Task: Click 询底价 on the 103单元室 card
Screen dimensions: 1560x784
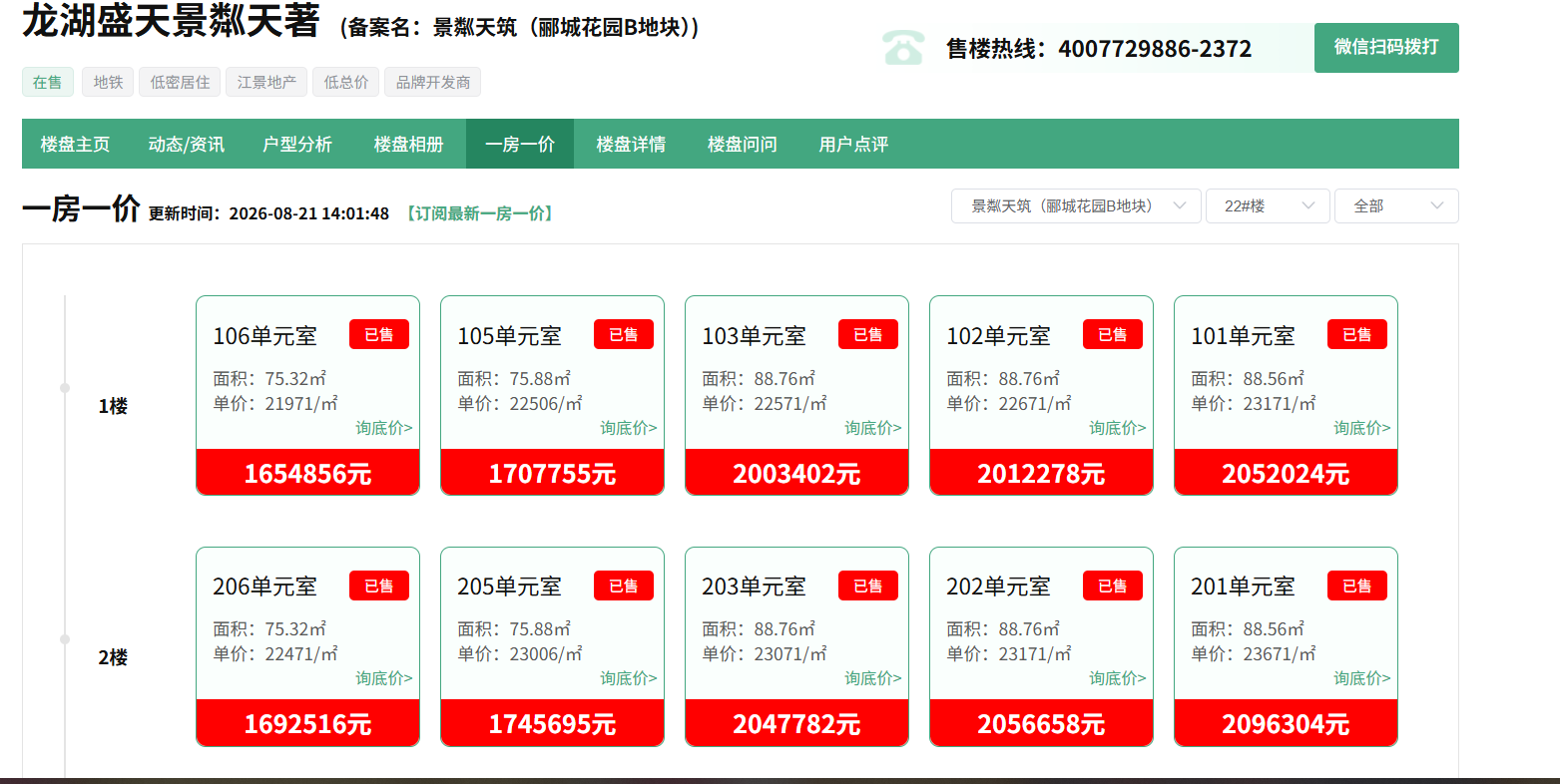Action: [873, 428]
